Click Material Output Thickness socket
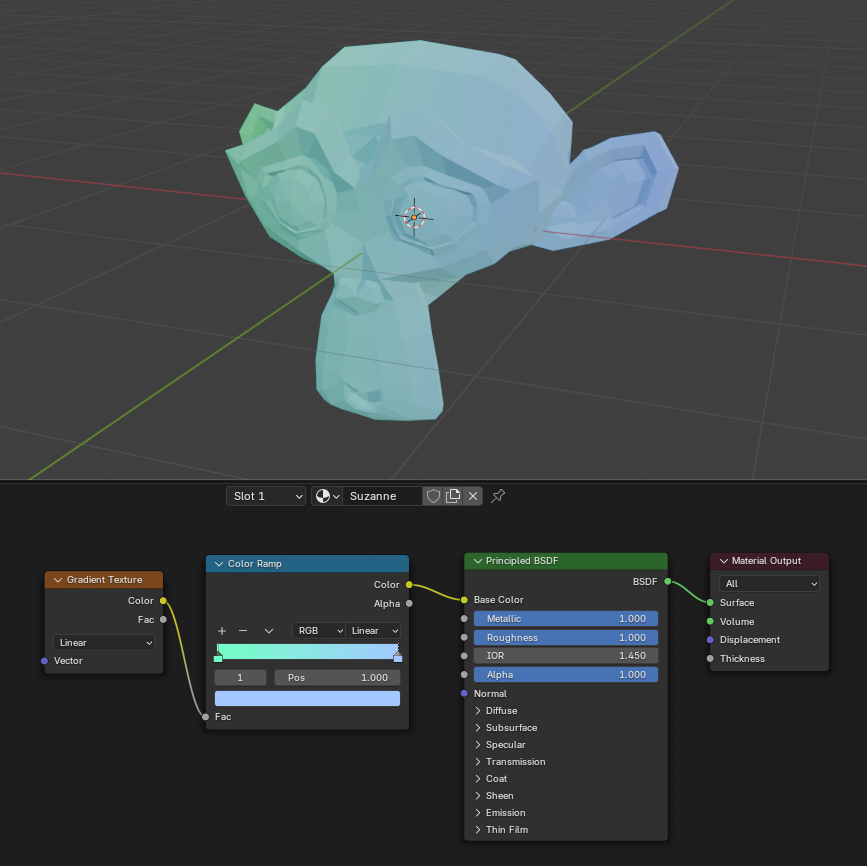The height and width of the screenshot is (866, 867). pos(710,659)
